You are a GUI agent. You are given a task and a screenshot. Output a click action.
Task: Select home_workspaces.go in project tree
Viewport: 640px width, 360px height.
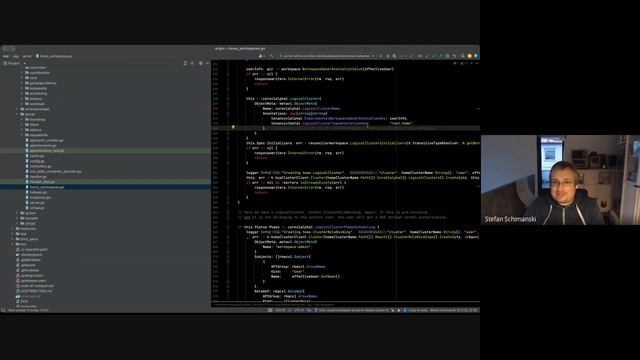45,187
